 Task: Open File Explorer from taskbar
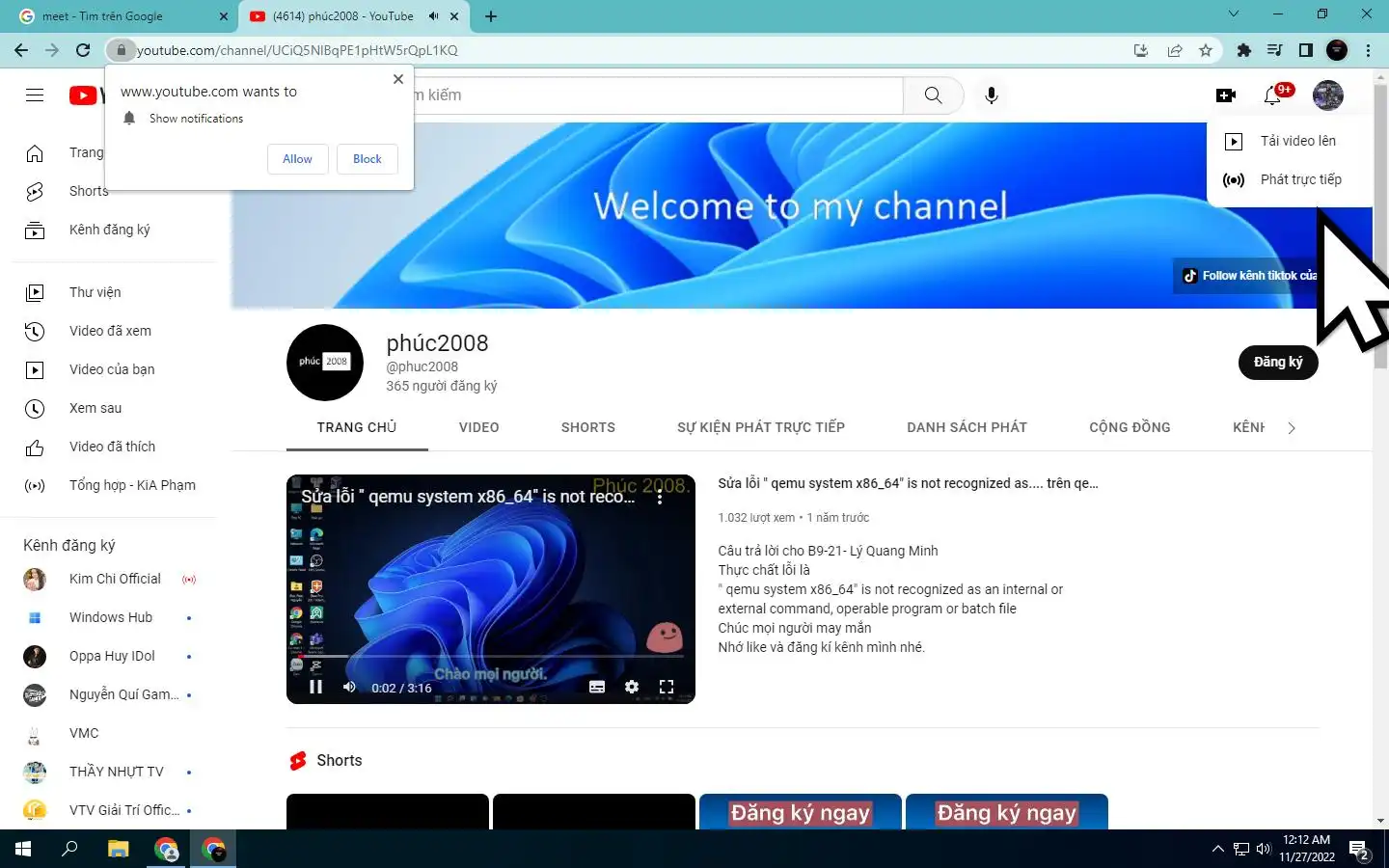[x=118, y=849]
